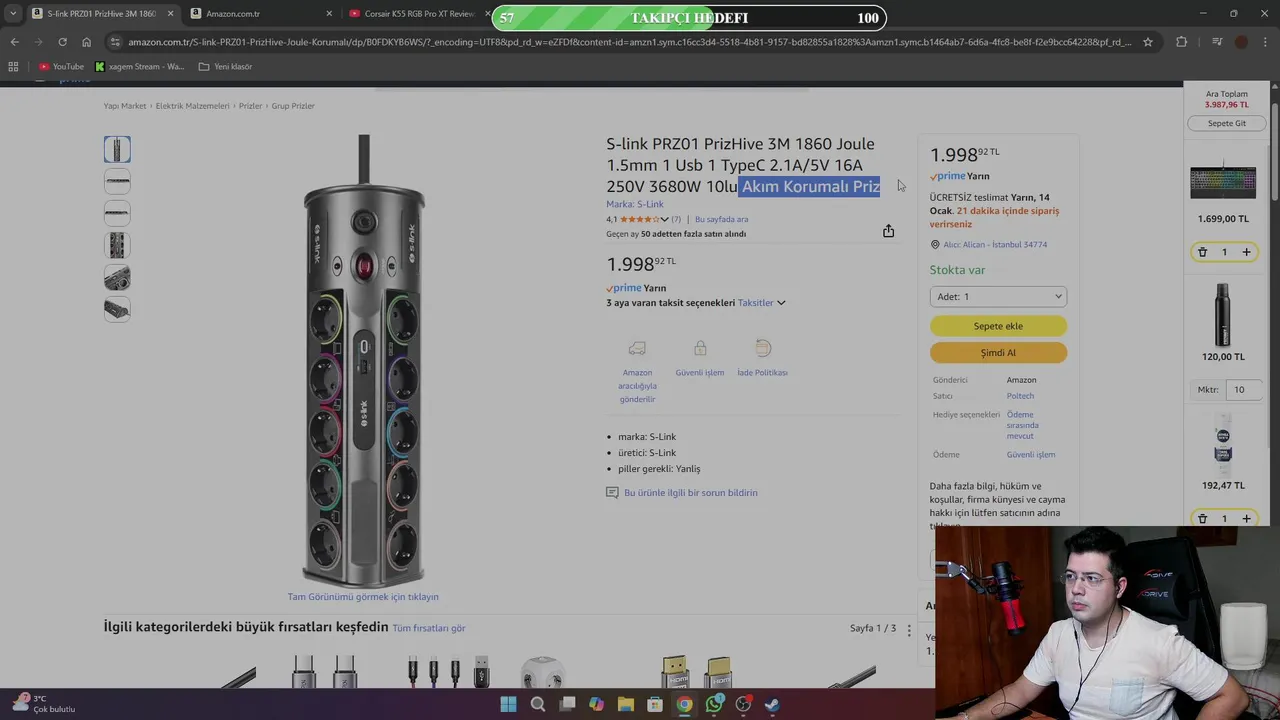Open the weather widget showing 3°C
This screenshot has width=1280, height=720.
click(x=45, y=704)
